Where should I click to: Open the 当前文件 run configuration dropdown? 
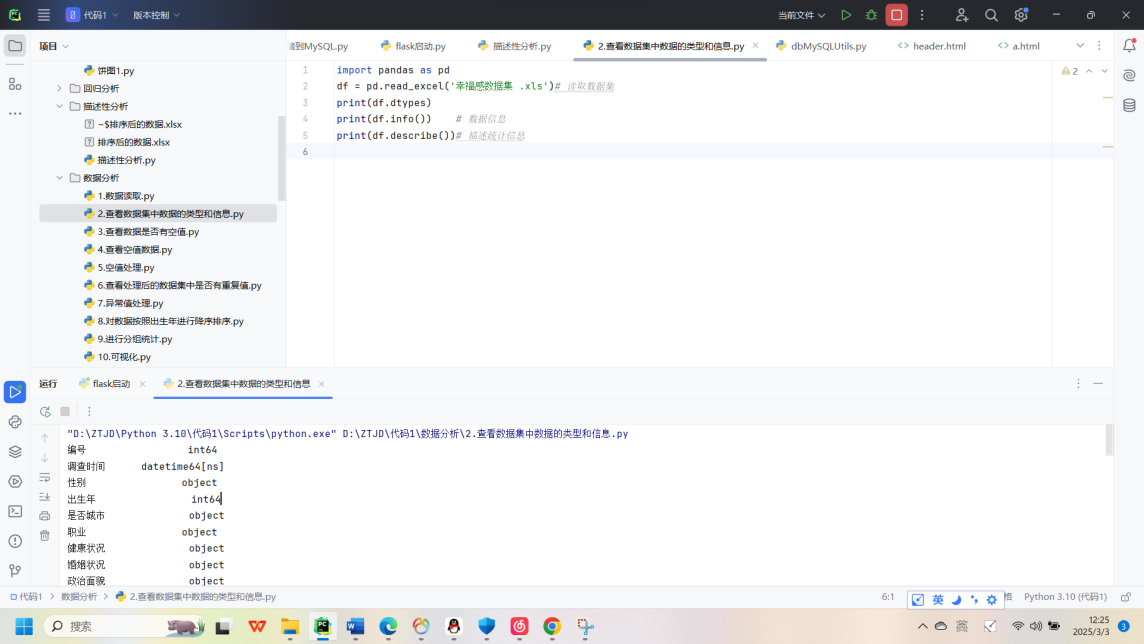coord(801,15)
